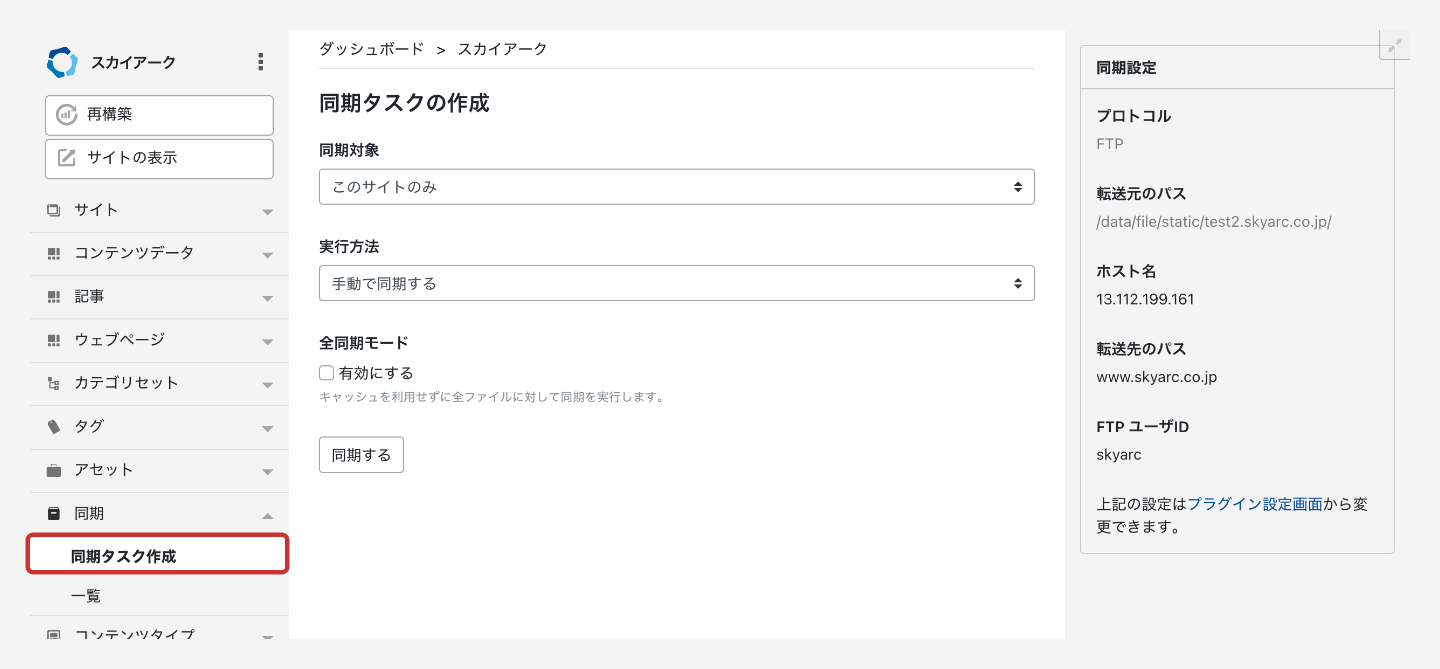This screenshot has height=669, width=1440.
Task: Click the 同期する button
Action: pyautogui.click(x=361, y=454)
